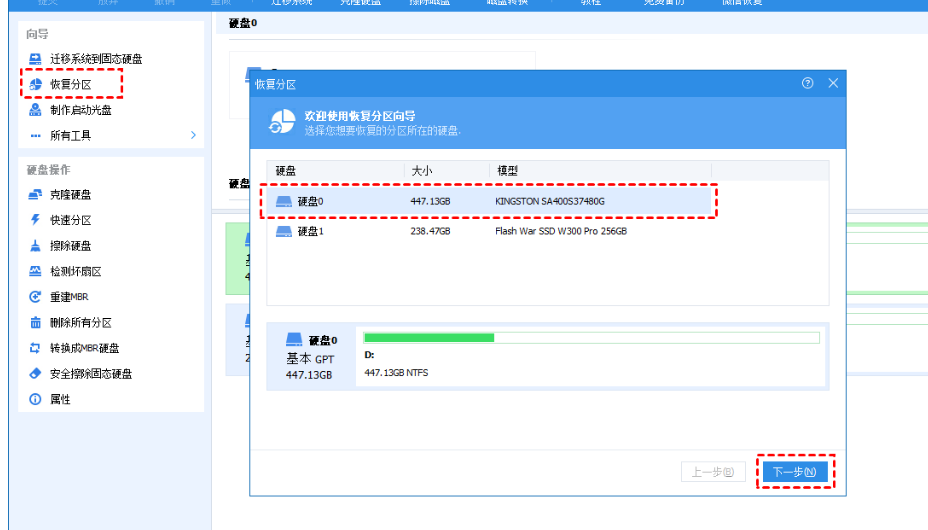Click the migrate system to SSD icon
Viewport: 928px width, 530px height.
(36, 59)
